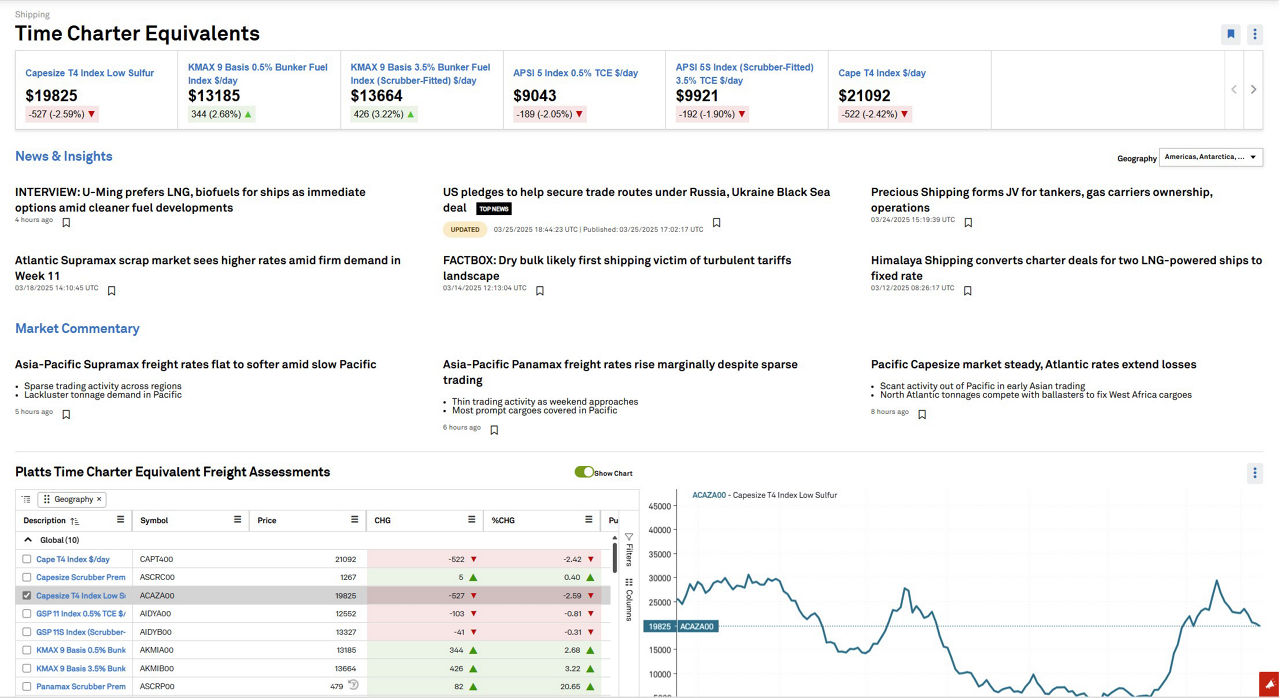Open the freight assessments kebab menu

click(1255, 473)
